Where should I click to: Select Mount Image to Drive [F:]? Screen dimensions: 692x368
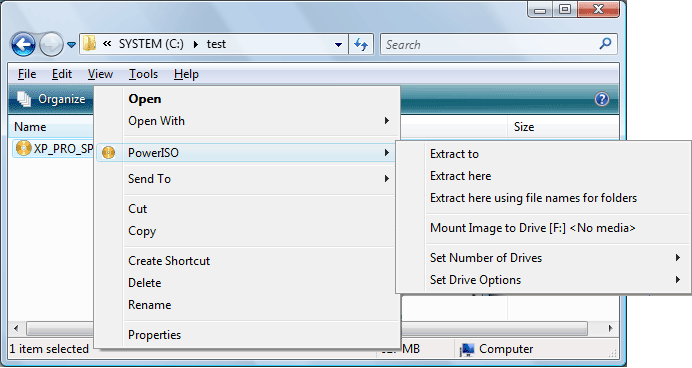click(532, 228)
